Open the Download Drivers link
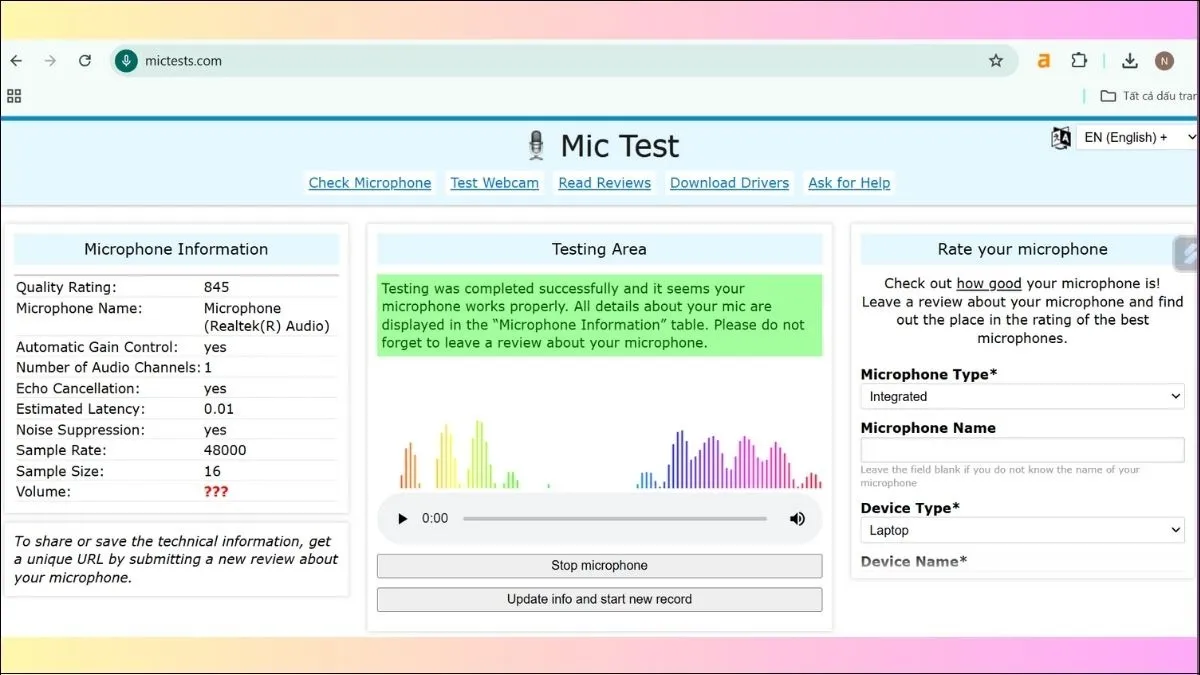Image resolution: width=1200 pixels, height=675 pixels. 729,183
